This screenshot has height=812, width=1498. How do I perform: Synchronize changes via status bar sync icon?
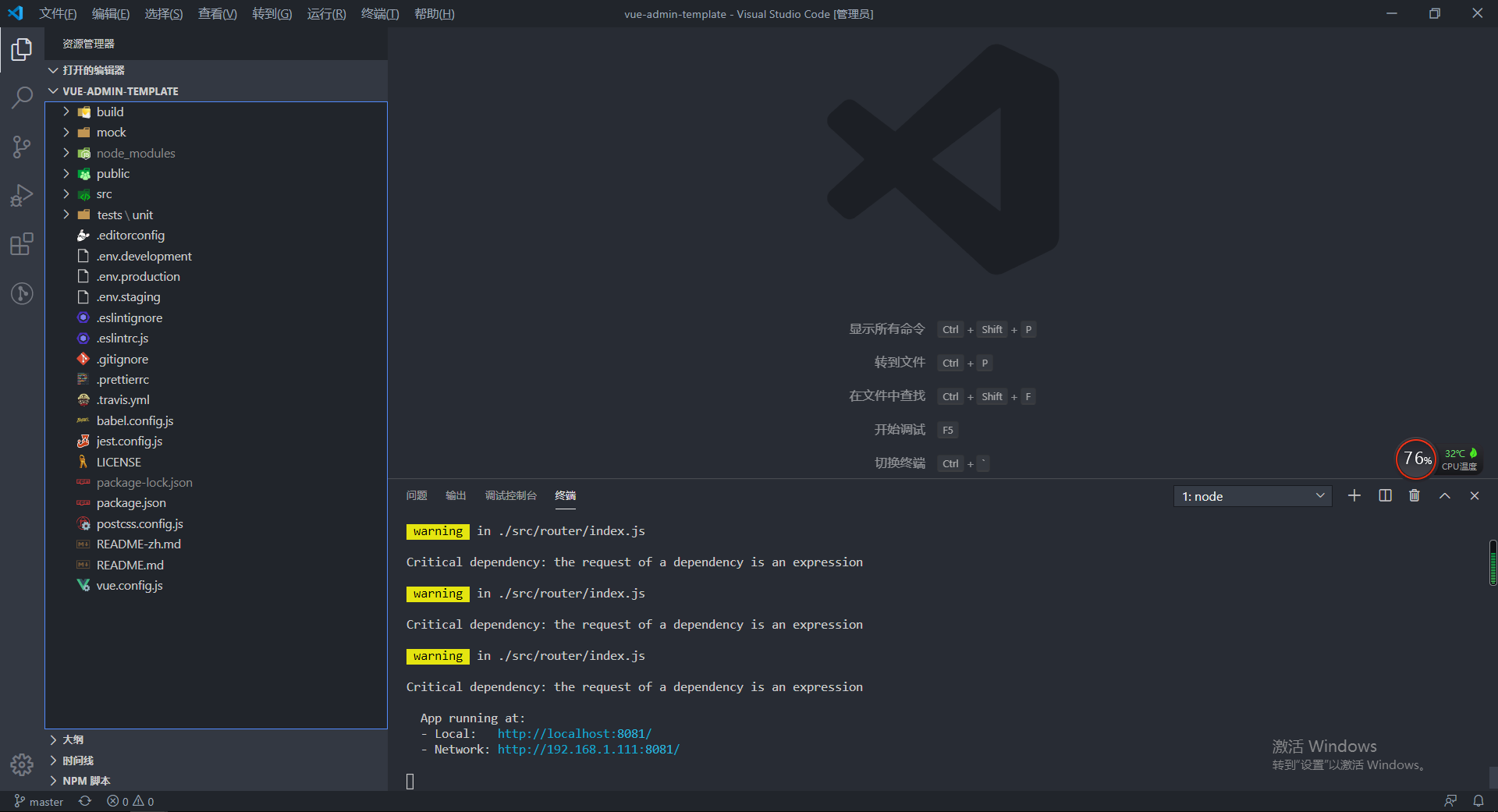point(85,802)
